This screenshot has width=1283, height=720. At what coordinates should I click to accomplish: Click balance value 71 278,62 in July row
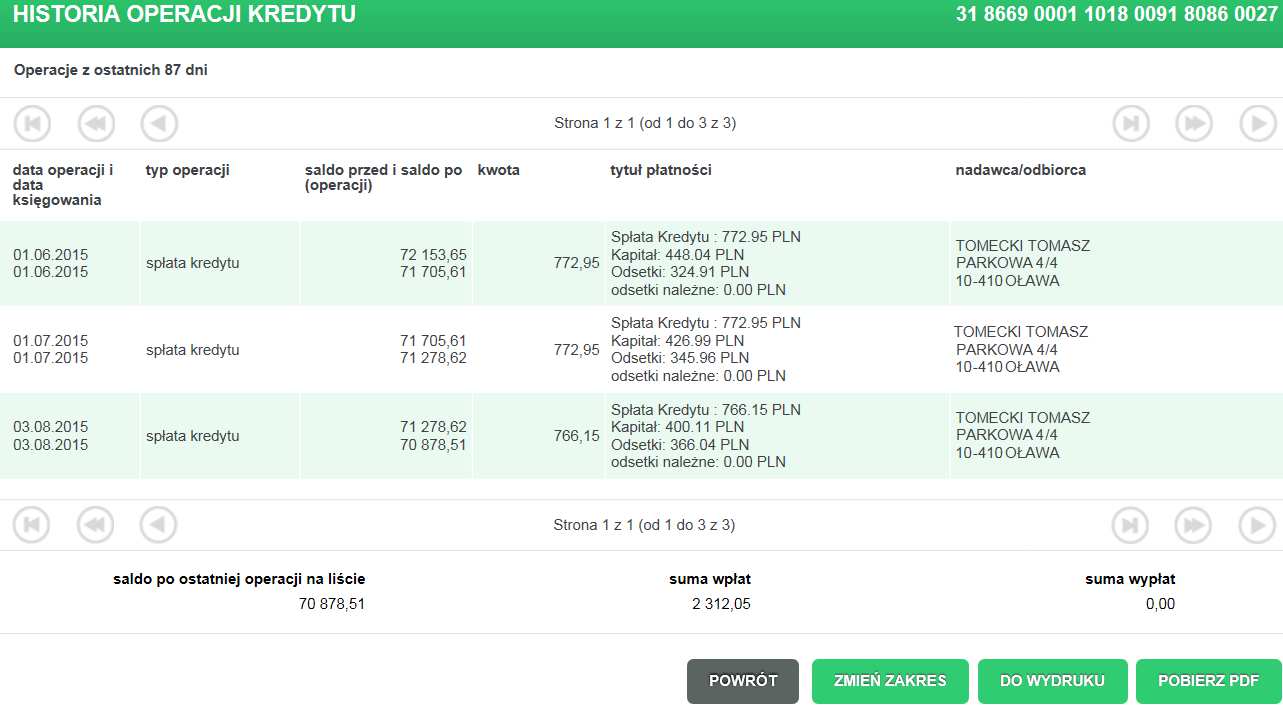click(433, 358)
